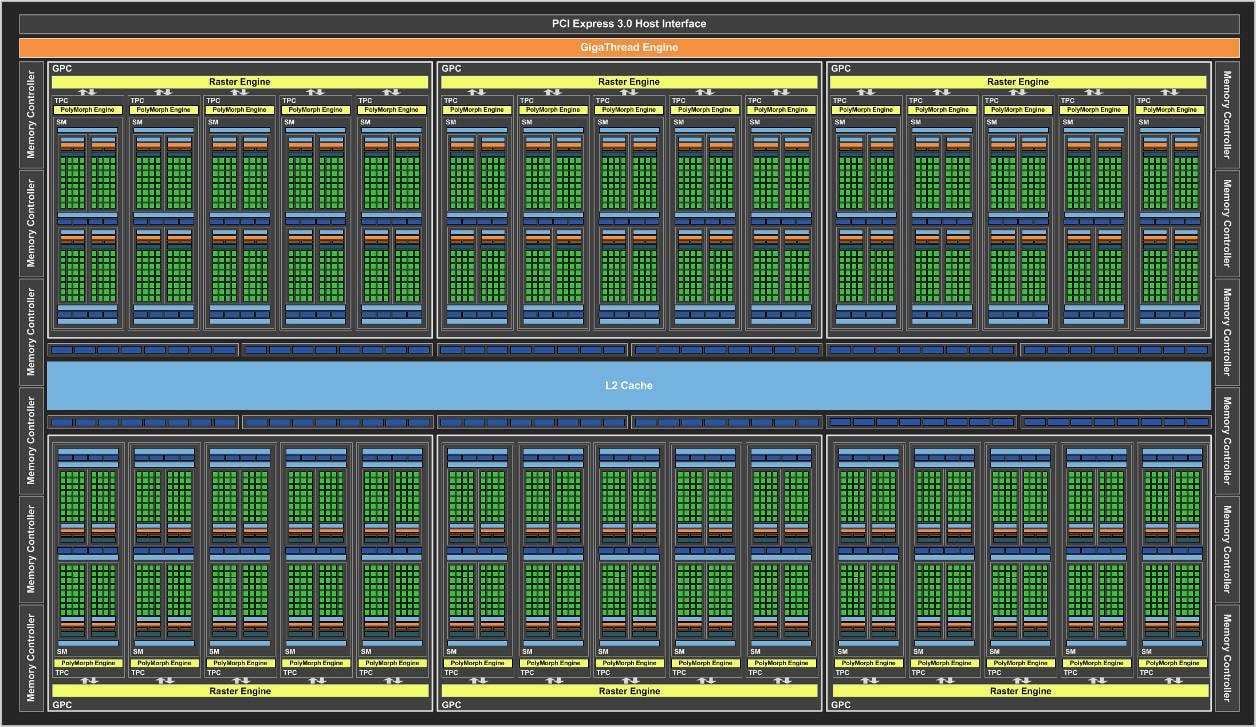Select the Raster Engine in the bottom-middle GPC
1256x727 pixels.
click(x=629, y=690)
